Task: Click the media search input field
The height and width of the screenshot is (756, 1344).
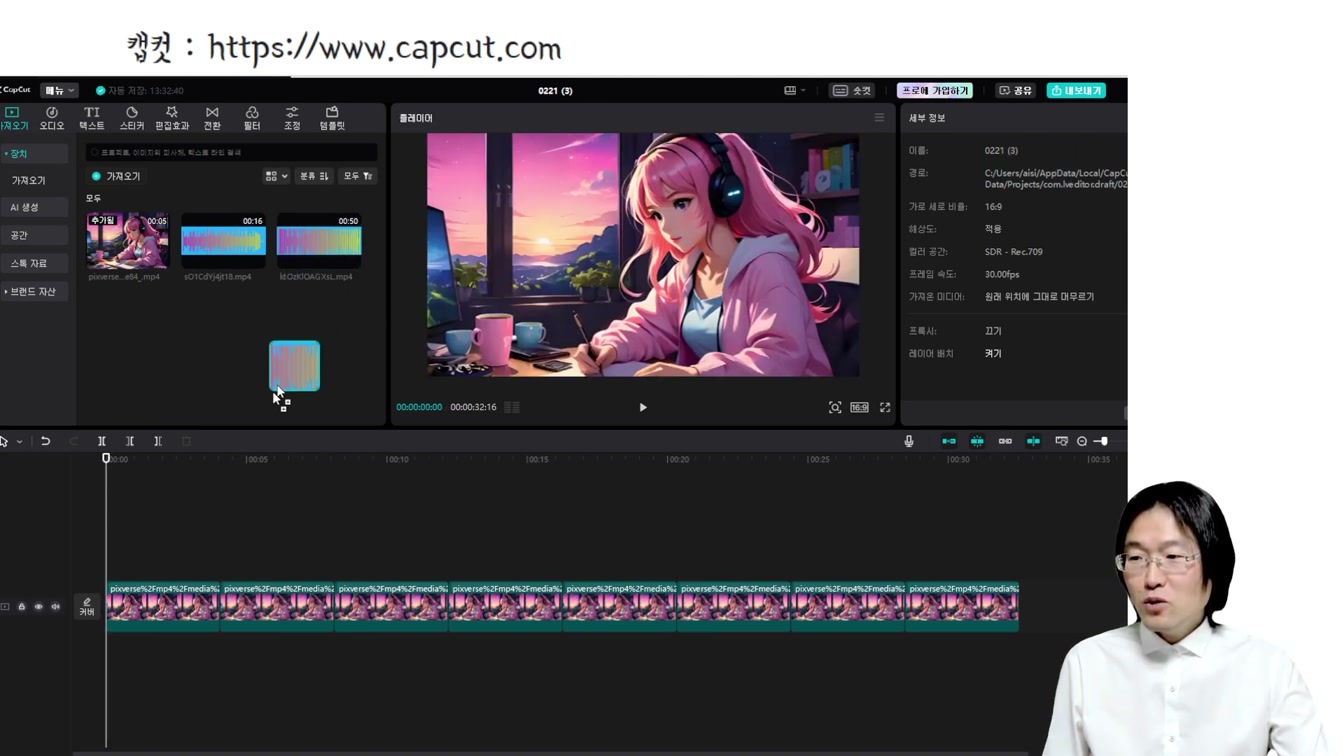Action: 232,152
